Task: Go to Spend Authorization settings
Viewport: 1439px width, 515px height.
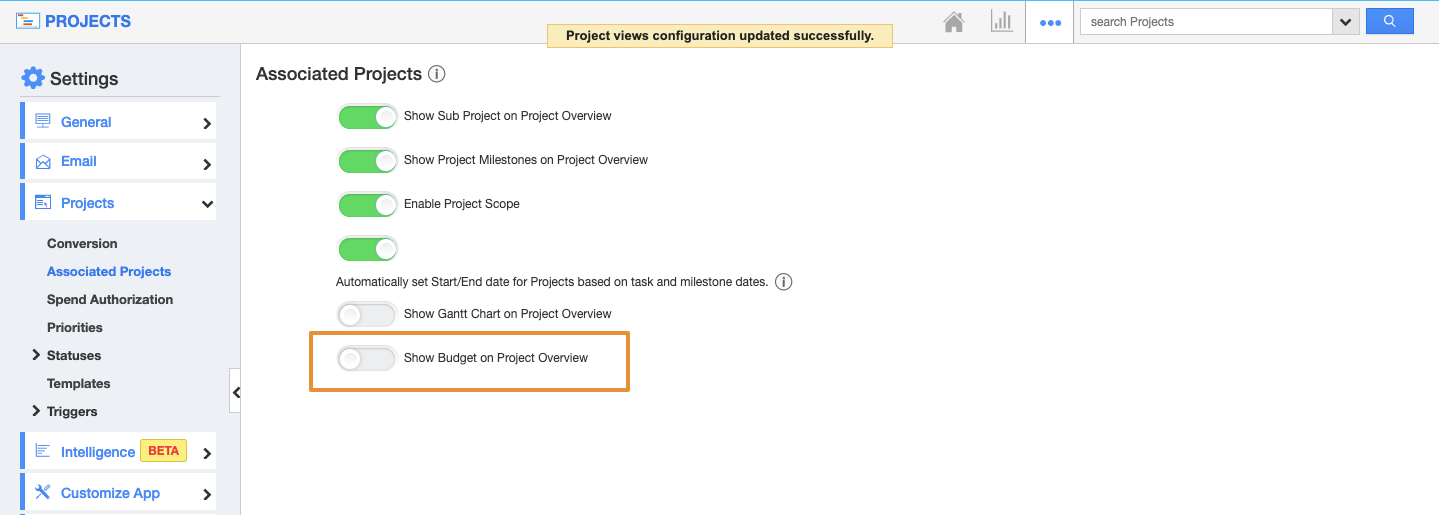Action: tap(110, 299)
